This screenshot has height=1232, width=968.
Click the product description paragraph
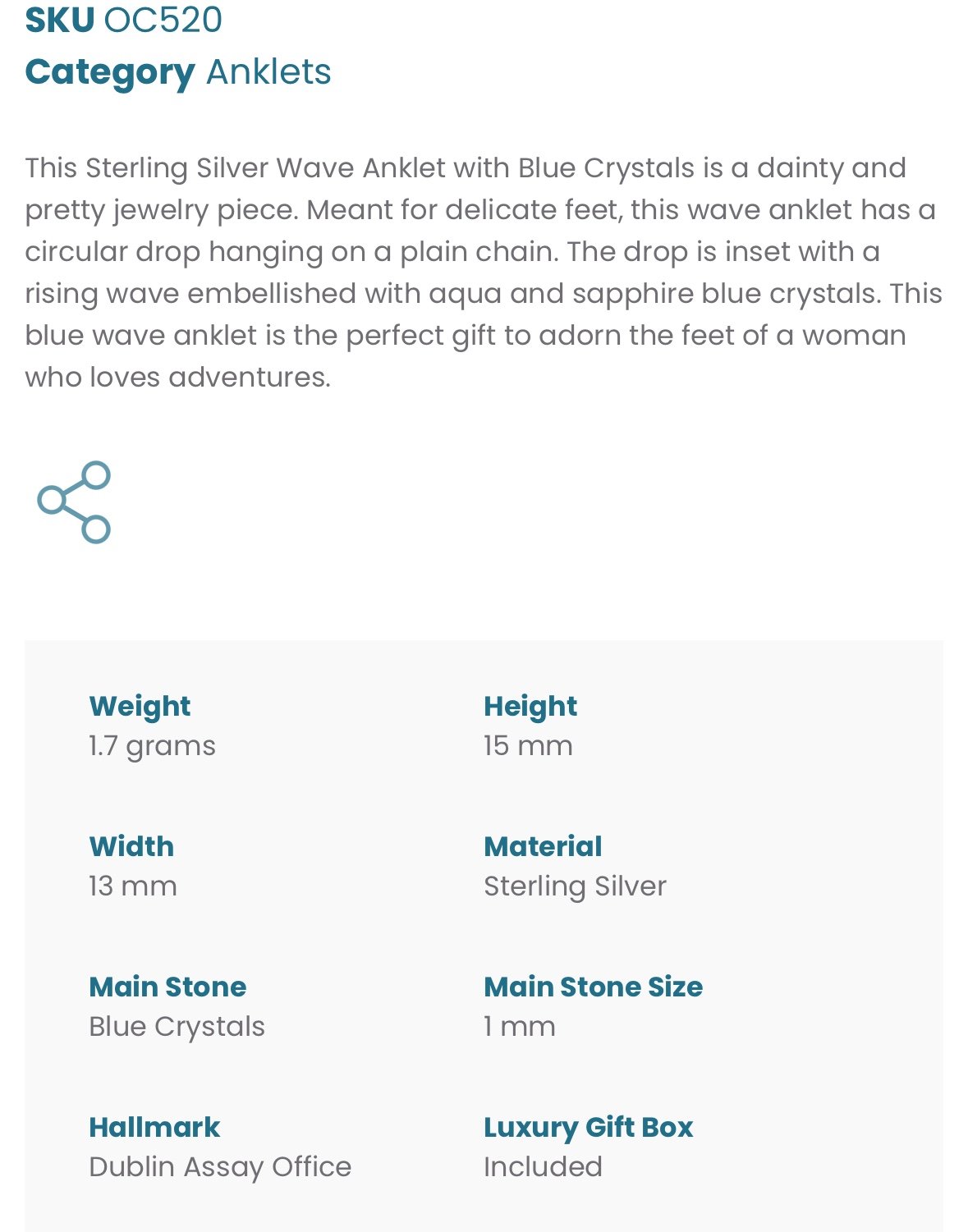click(x=484, y=272)
